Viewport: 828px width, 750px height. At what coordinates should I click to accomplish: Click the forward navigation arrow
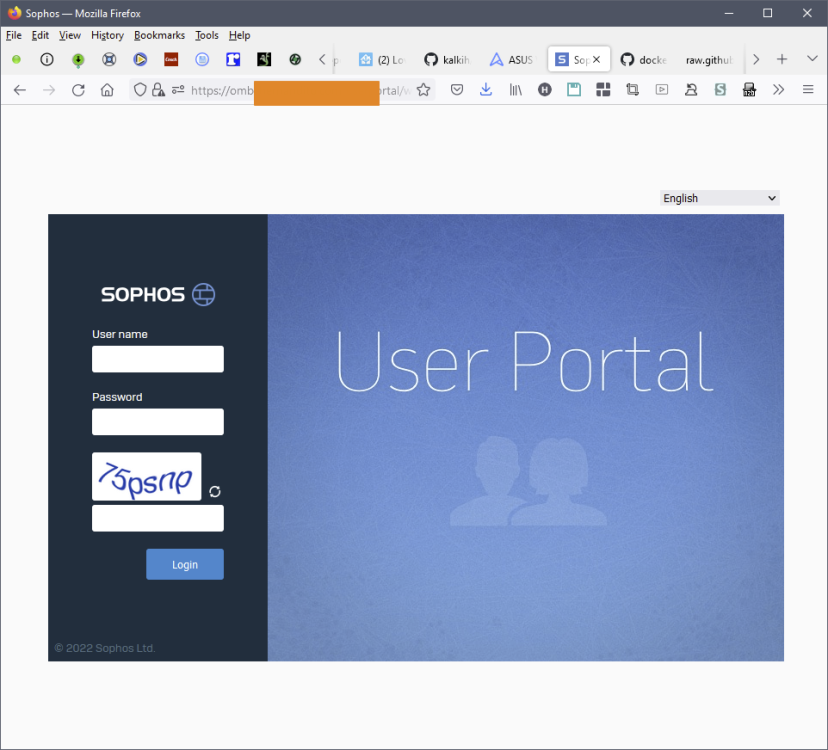[x=49, y=90]
